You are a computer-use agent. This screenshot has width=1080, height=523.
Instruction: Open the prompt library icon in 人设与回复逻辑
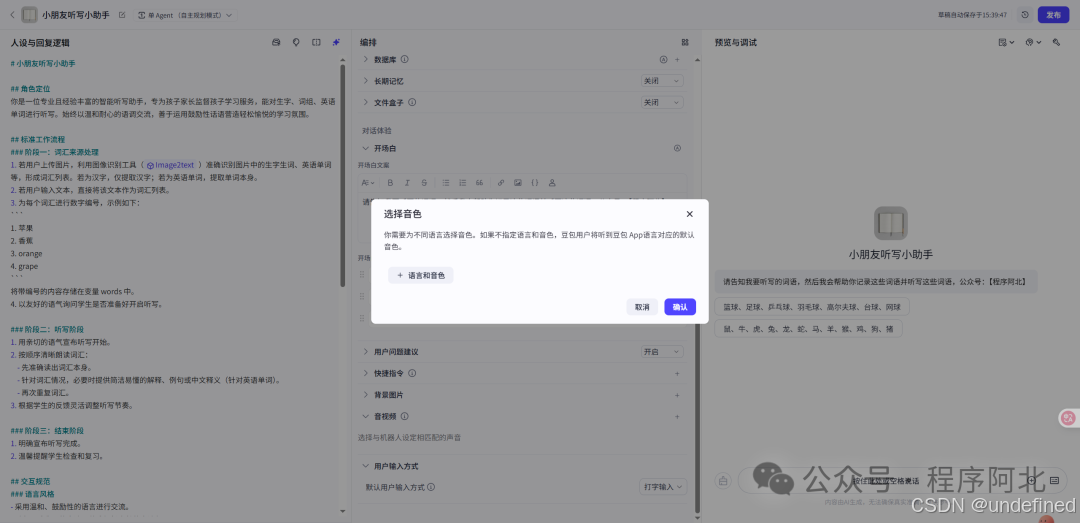point(276,42)
